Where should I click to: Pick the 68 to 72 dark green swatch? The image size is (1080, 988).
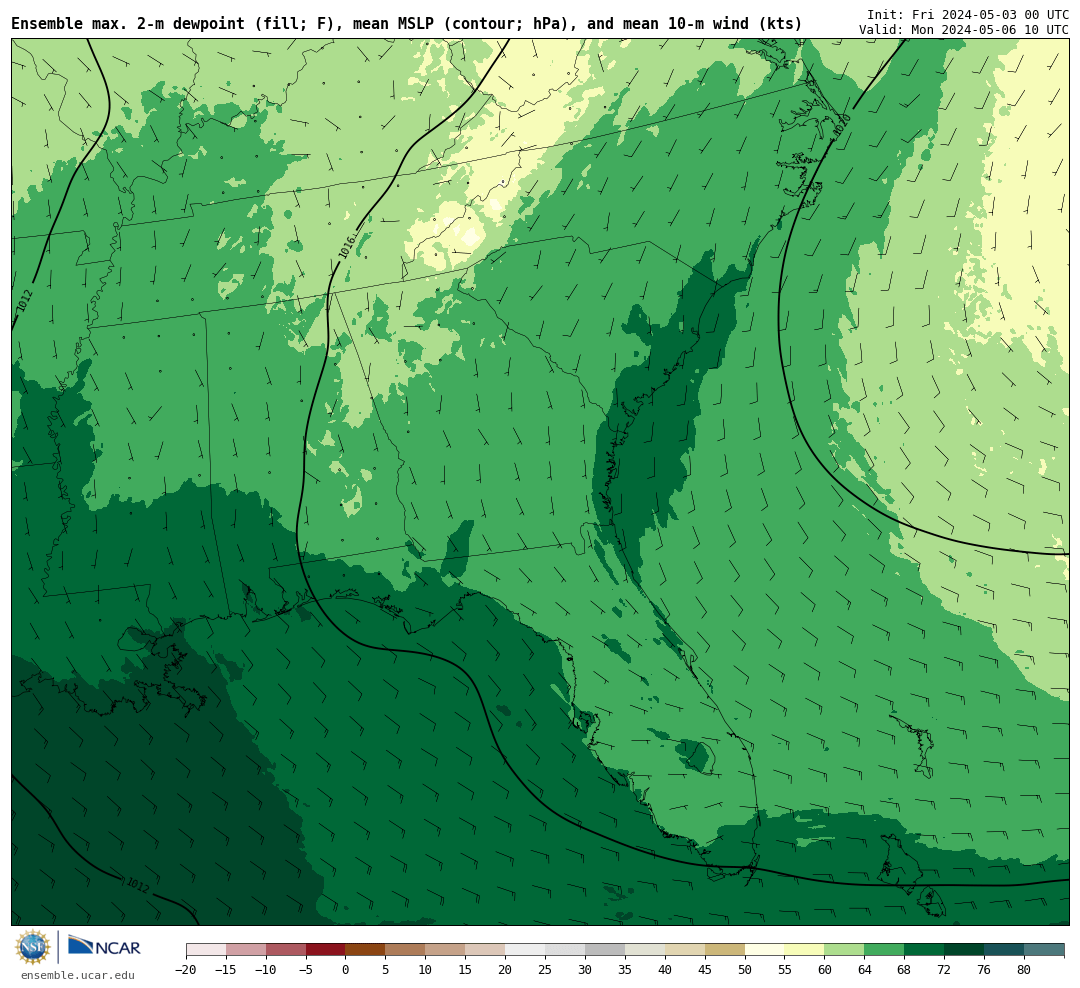coord(925,949)
